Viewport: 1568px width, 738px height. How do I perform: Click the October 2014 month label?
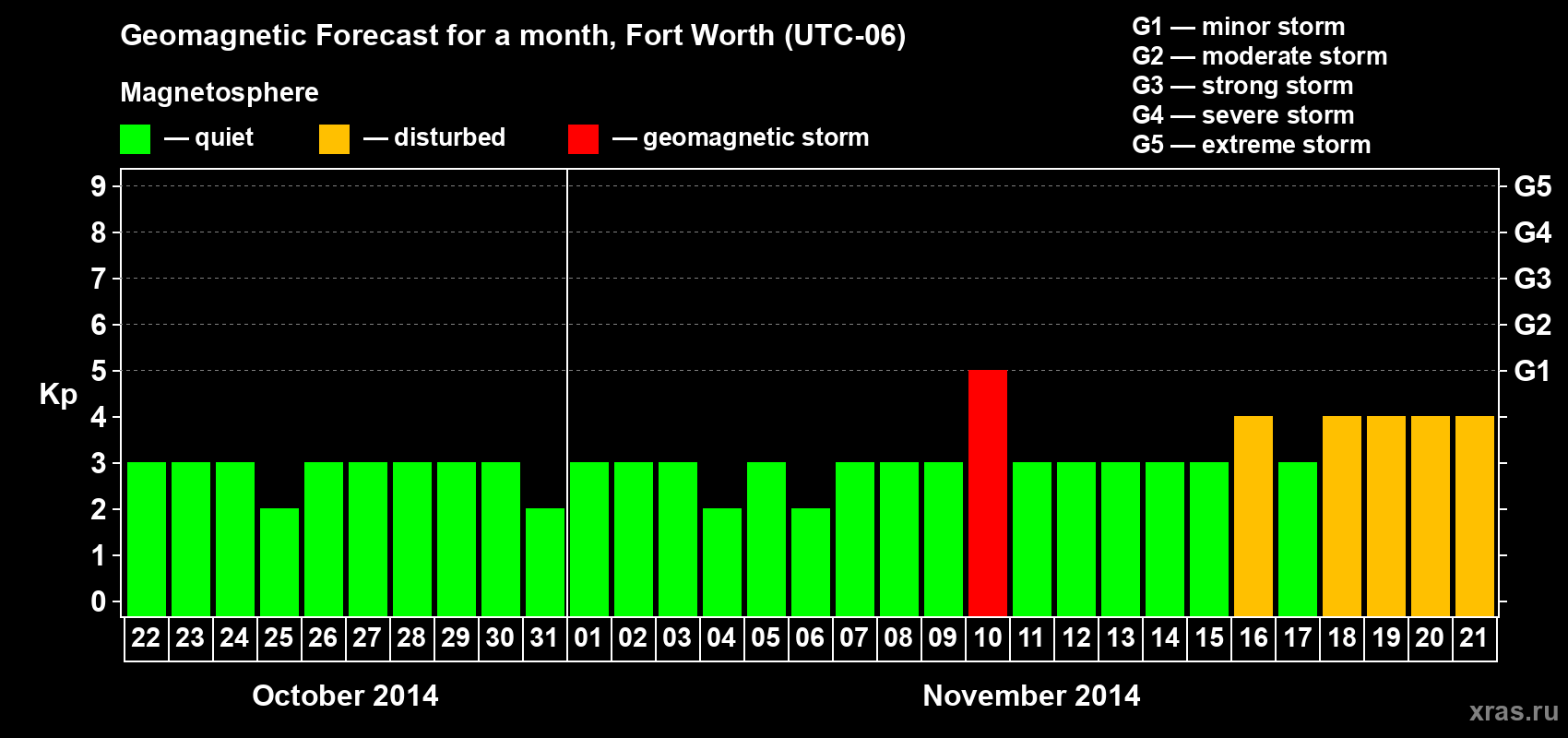tap(345, 696)
